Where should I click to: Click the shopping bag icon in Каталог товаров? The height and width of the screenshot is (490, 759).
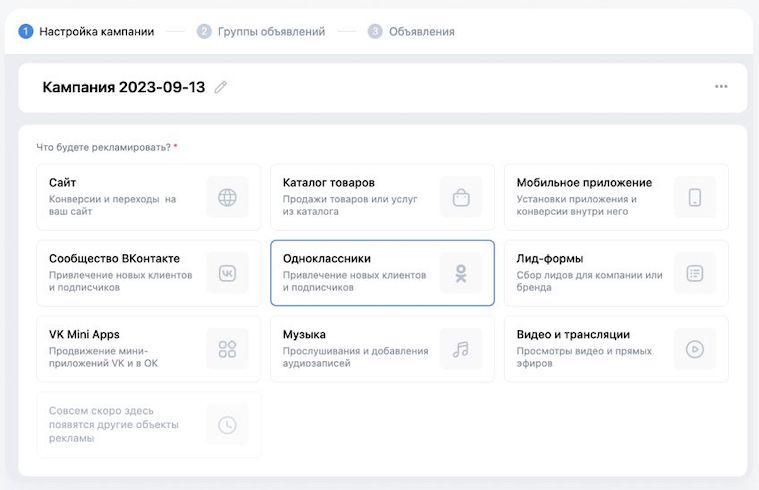click(x=461, y=197)
